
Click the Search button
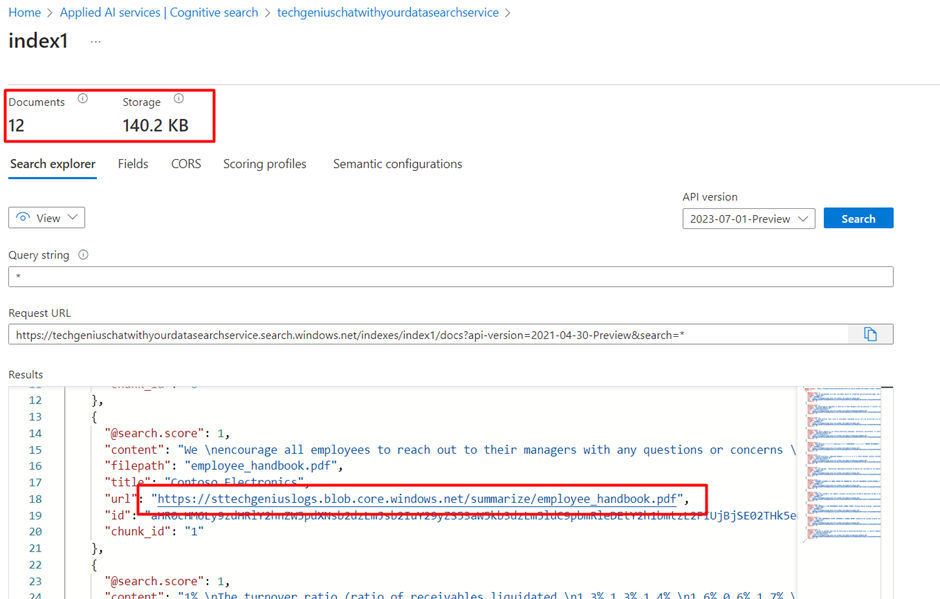858,218
